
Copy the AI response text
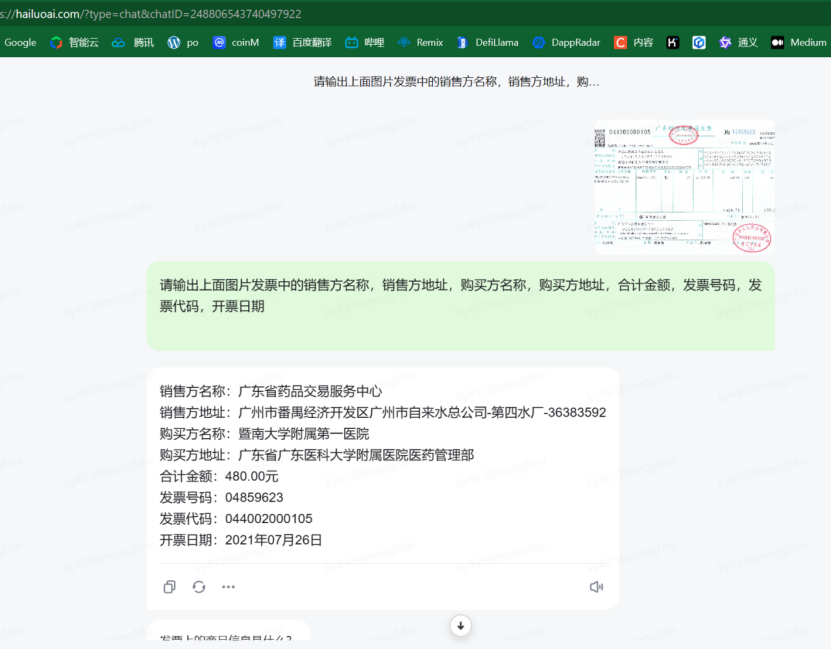tap(170, 587)
